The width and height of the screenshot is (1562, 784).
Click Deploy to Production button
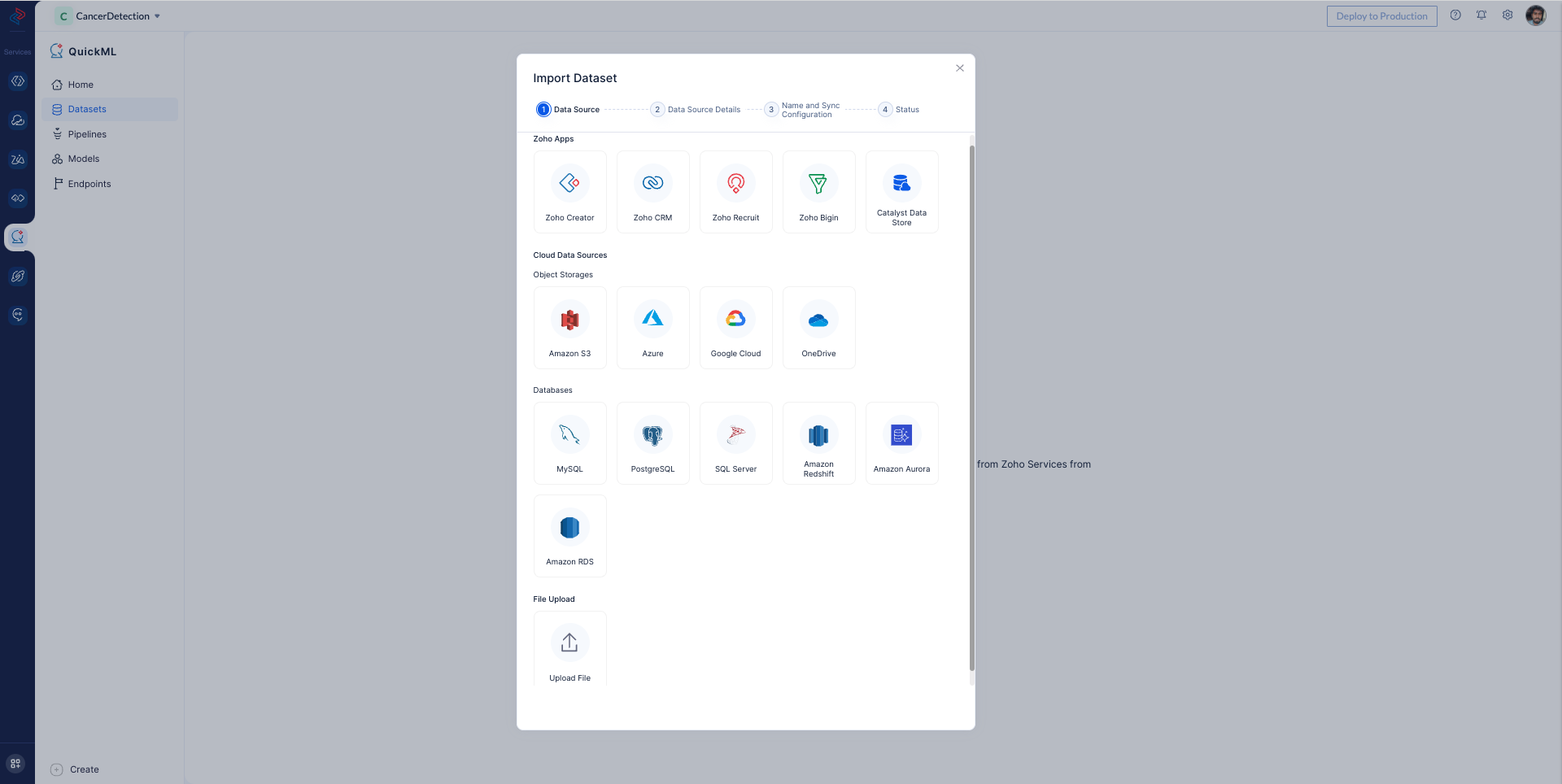pyautogui.click(x=1381, y=16)
